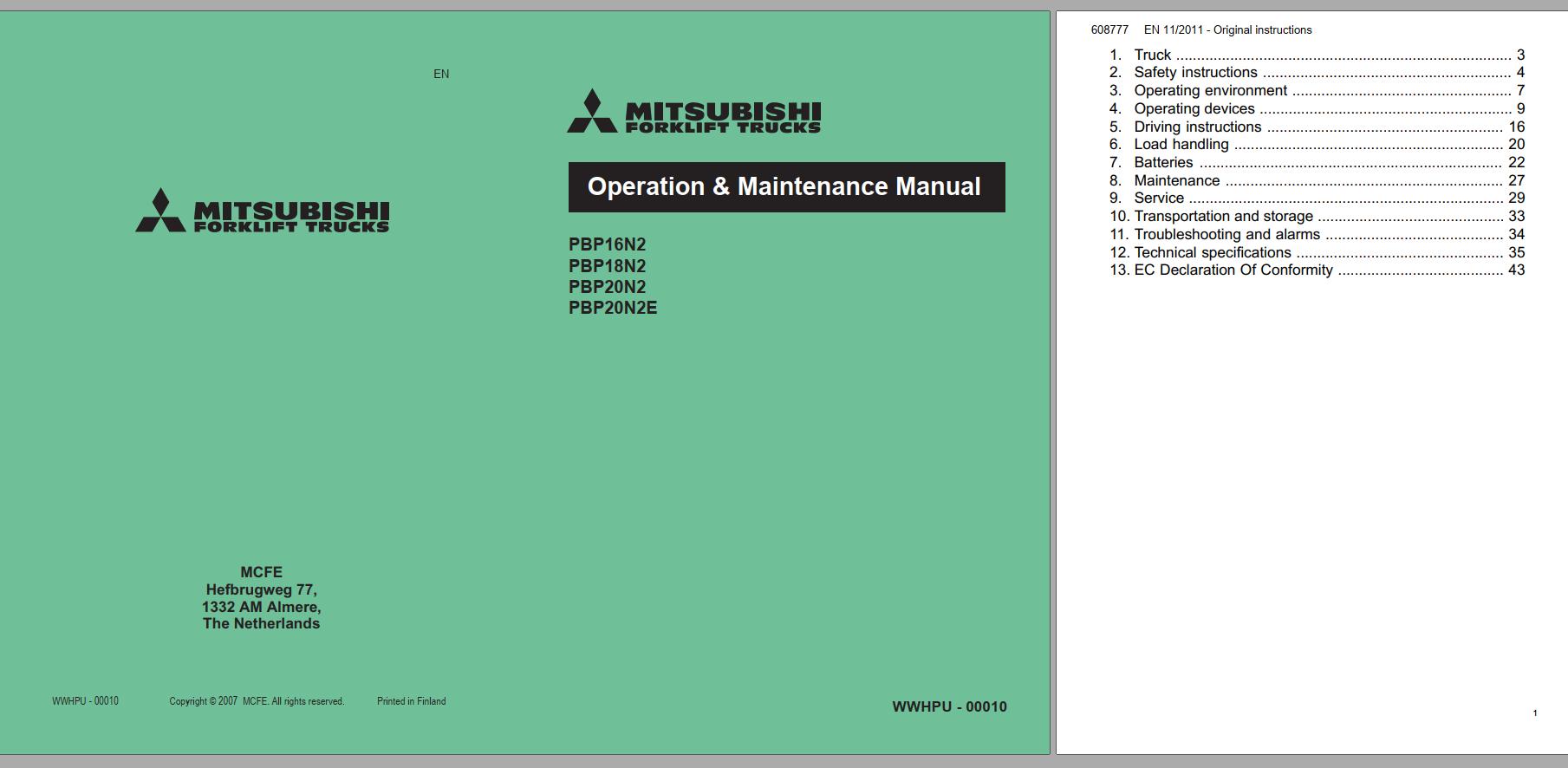Select document number "608777"
The image size is (1568, 768).
click(x=1109, y=29)
